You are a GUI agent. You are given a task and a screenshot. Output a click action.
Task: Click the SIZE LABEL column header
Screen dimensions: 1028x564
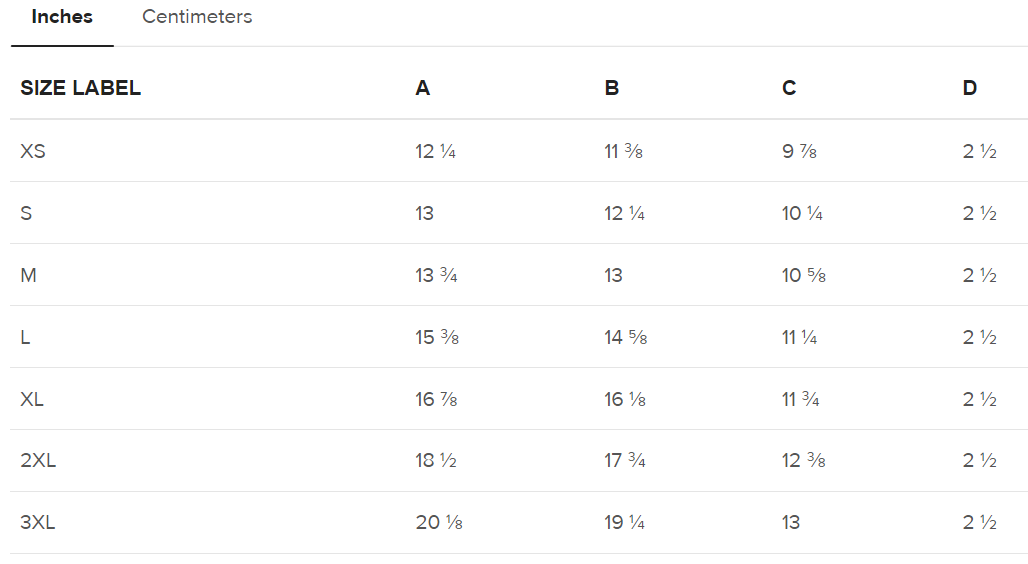(80, 88)
